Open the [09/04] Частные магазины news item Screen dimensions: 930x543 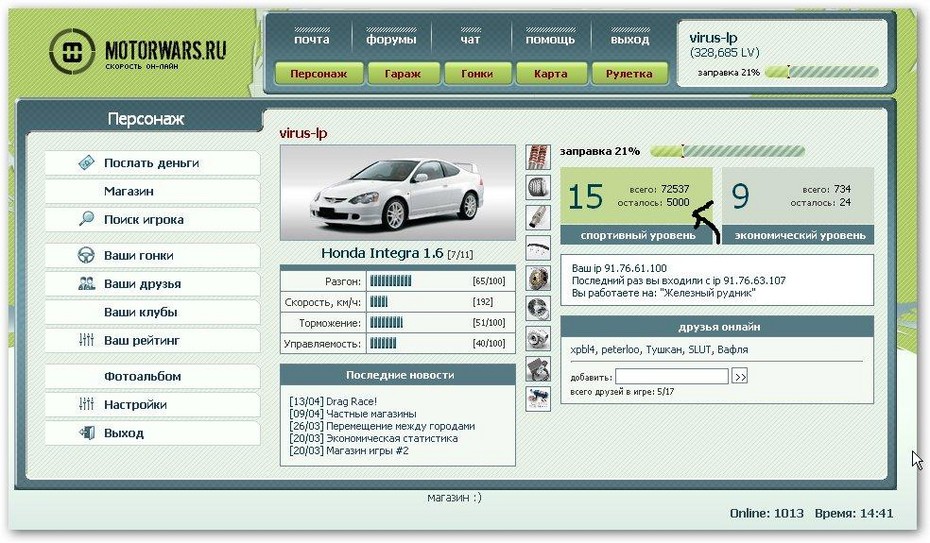[353, 414]
